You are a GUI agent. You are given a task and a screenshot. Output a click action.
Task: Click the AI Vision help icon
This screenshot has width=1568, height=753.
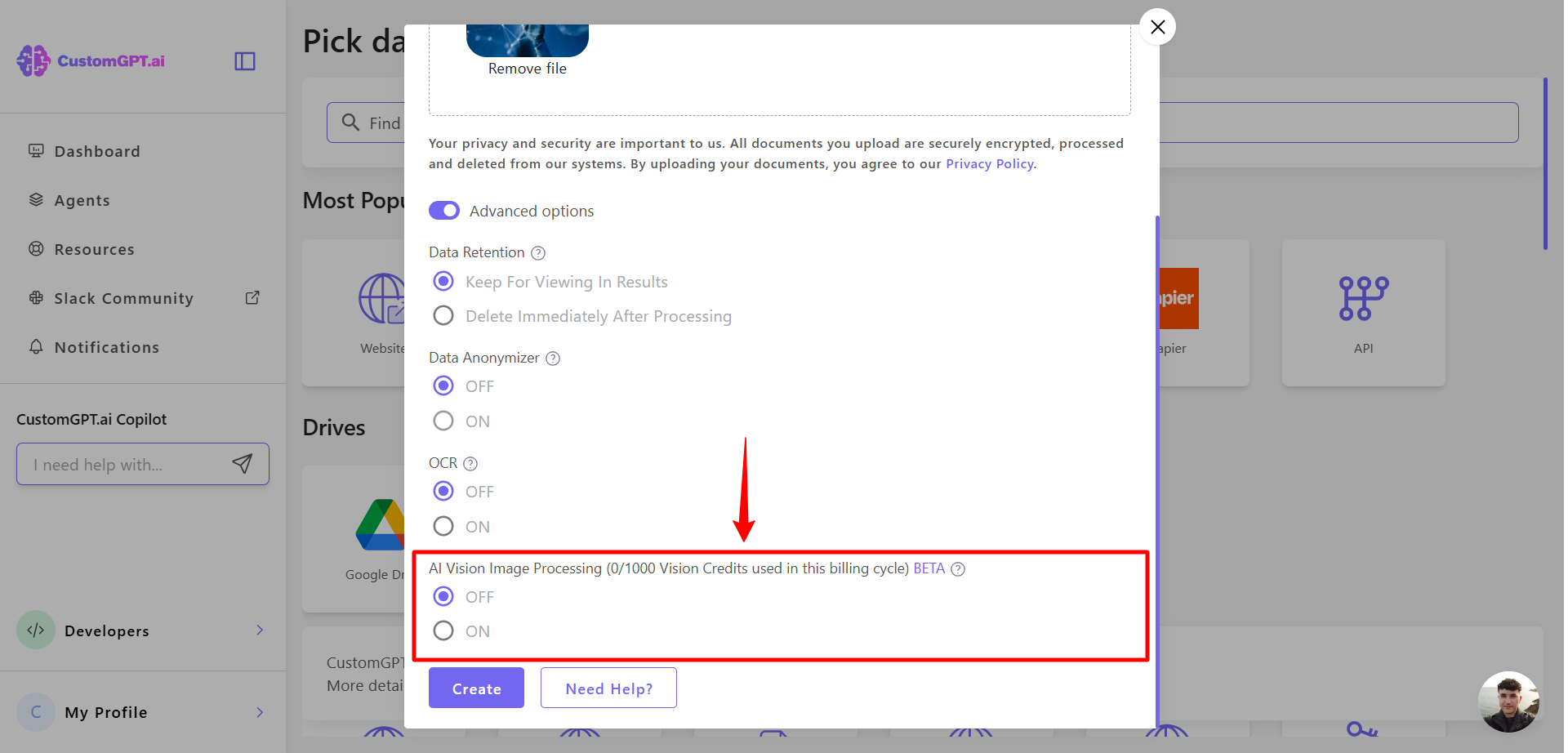click(x=958, y=569)
